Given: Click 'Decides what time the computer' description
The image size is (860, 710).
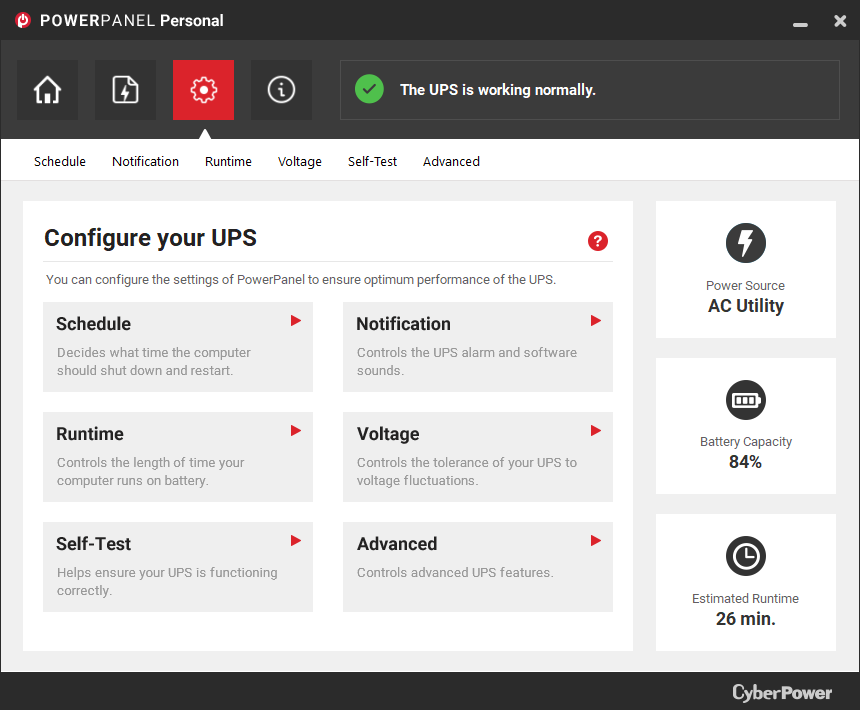Looking at the screenshot, I should [154, 361].
